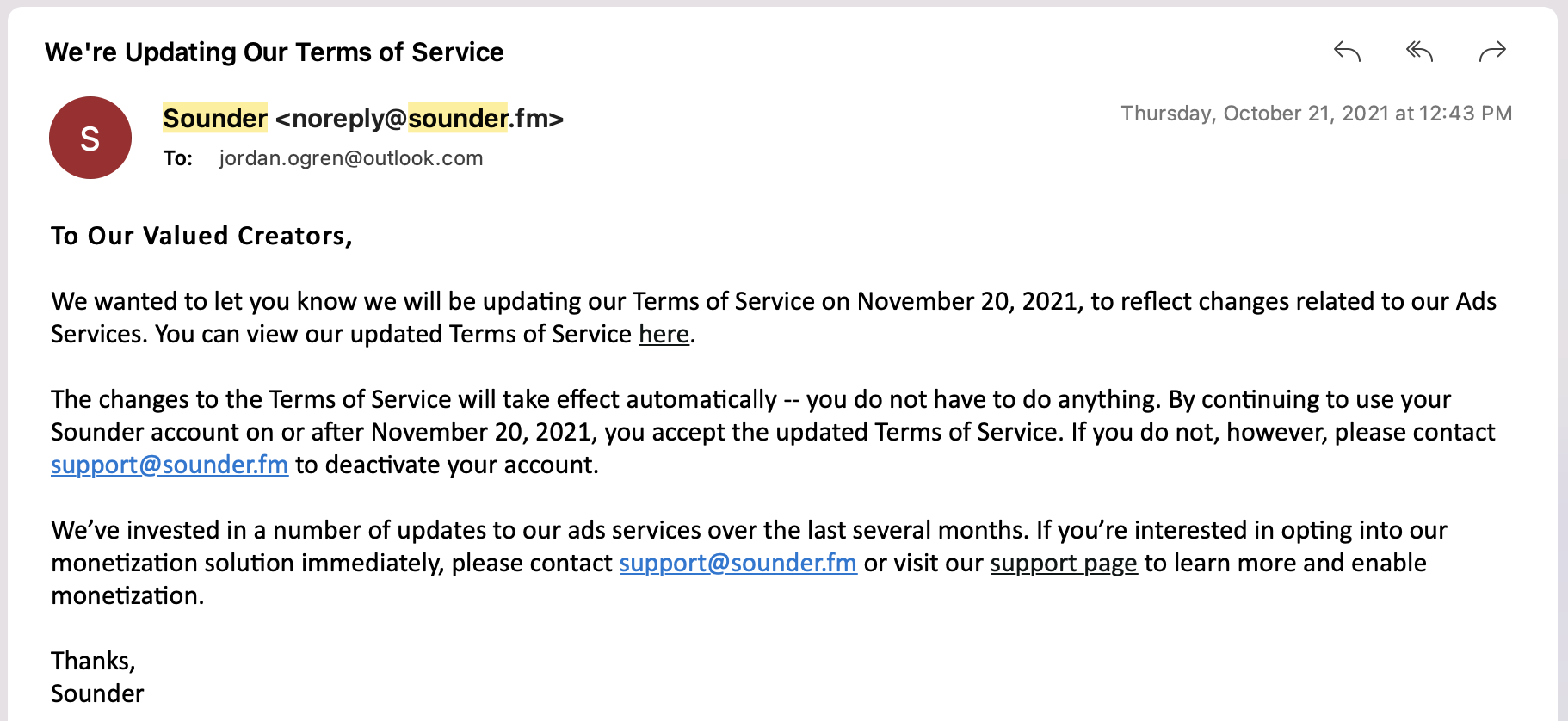Viewport: 1568px width, 721px height.
Task: Click the highlighted Sounder sender name
Action: pos(215,118)
